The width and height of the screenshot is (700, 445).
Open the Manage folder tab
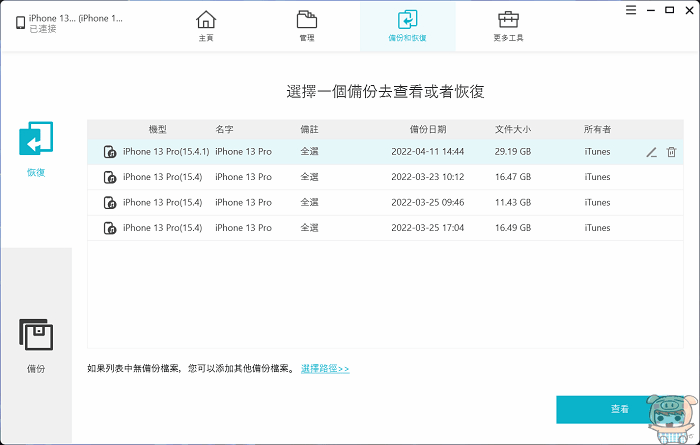point(307,21)
